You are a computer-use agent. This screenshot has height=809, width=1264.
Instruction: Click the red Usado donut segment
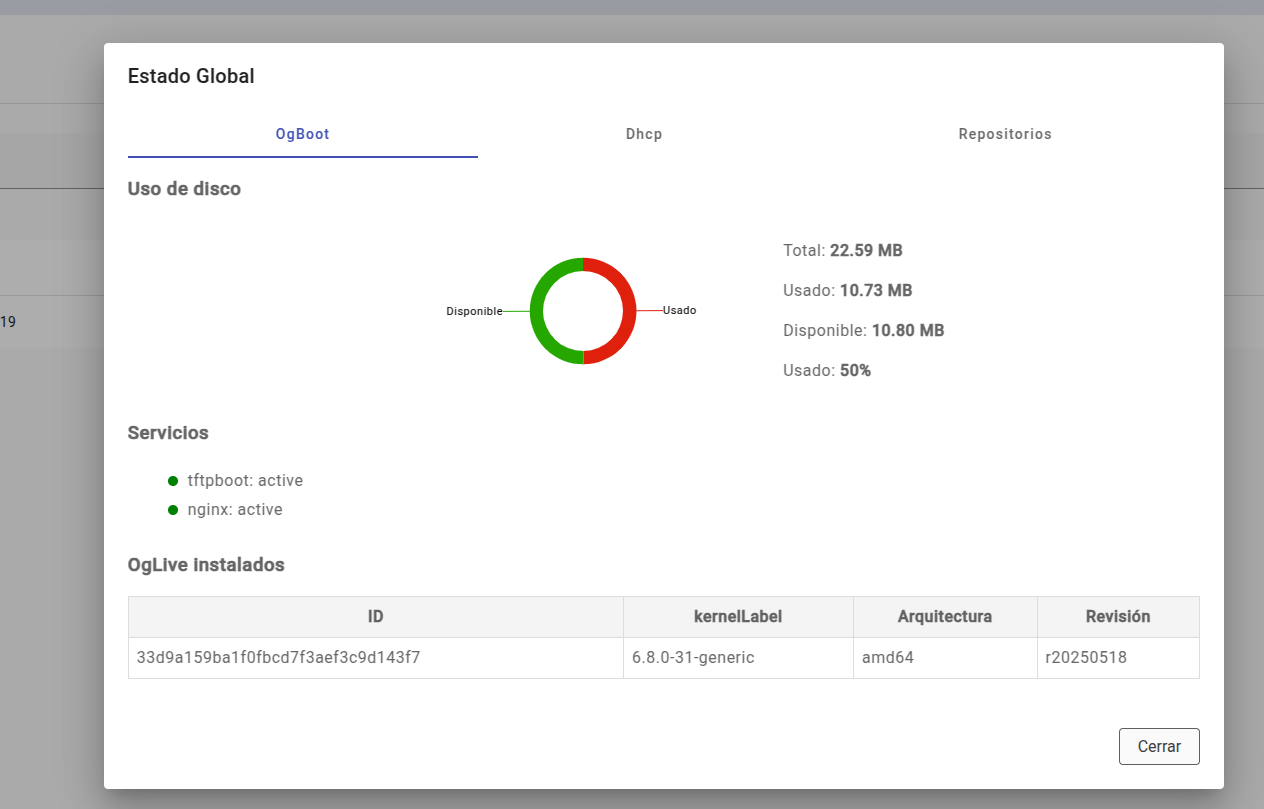click(x=629, y=311)
